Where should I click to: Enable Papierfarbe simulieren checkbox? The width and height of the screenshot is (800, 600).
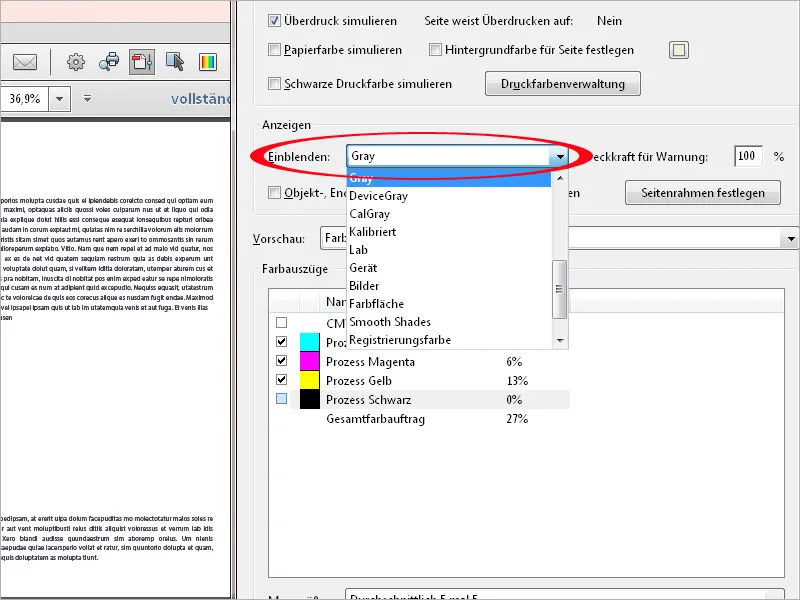tap(274, 49)
